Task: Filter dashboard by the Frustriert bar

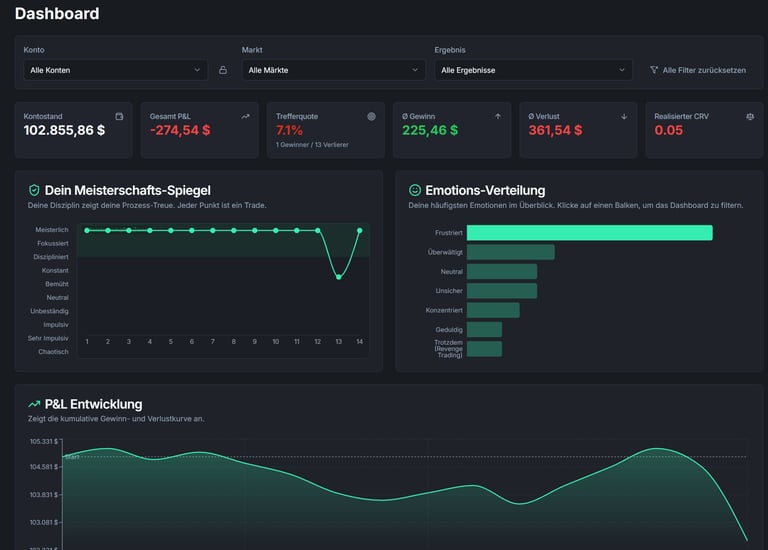Action: tap(590, 233)
